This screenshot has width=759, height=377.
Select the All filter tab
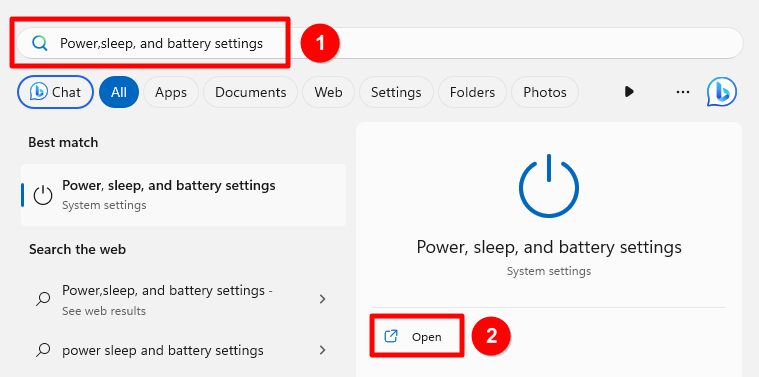coord(119,92)
